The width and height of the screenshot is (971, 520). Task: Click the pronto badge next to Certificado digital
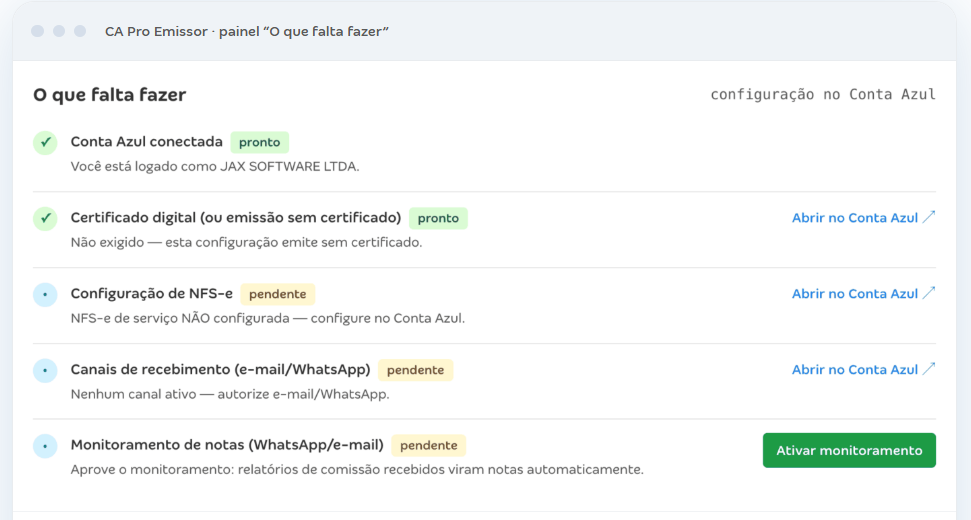[x=438, y=218]
